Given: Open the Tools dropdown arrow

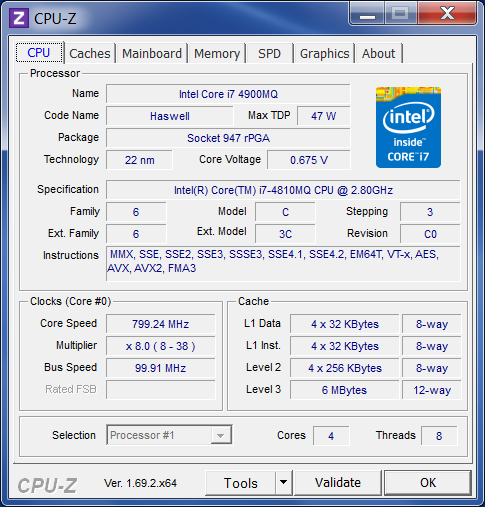Looking at the screenshot, I should pos(284,482).
